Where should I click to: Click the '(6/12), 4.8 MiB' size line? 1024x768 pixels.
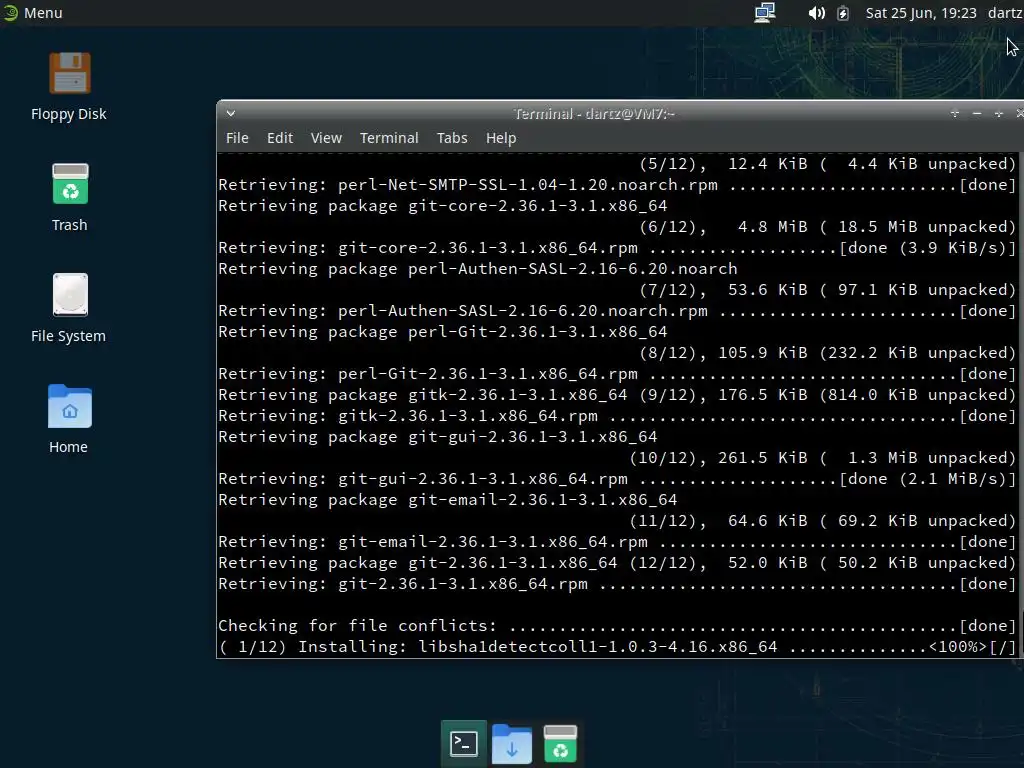(x=827, y=227)
